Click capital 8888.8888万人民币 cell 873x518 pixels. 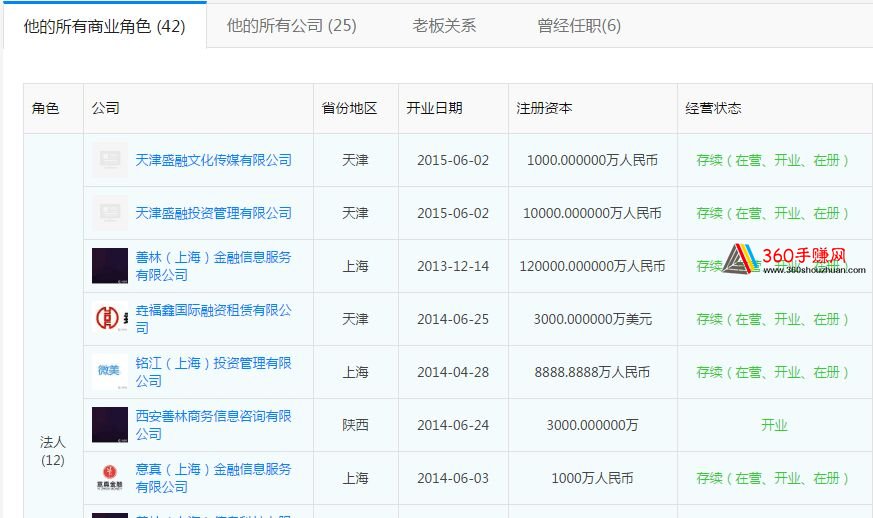pos(592,372)
